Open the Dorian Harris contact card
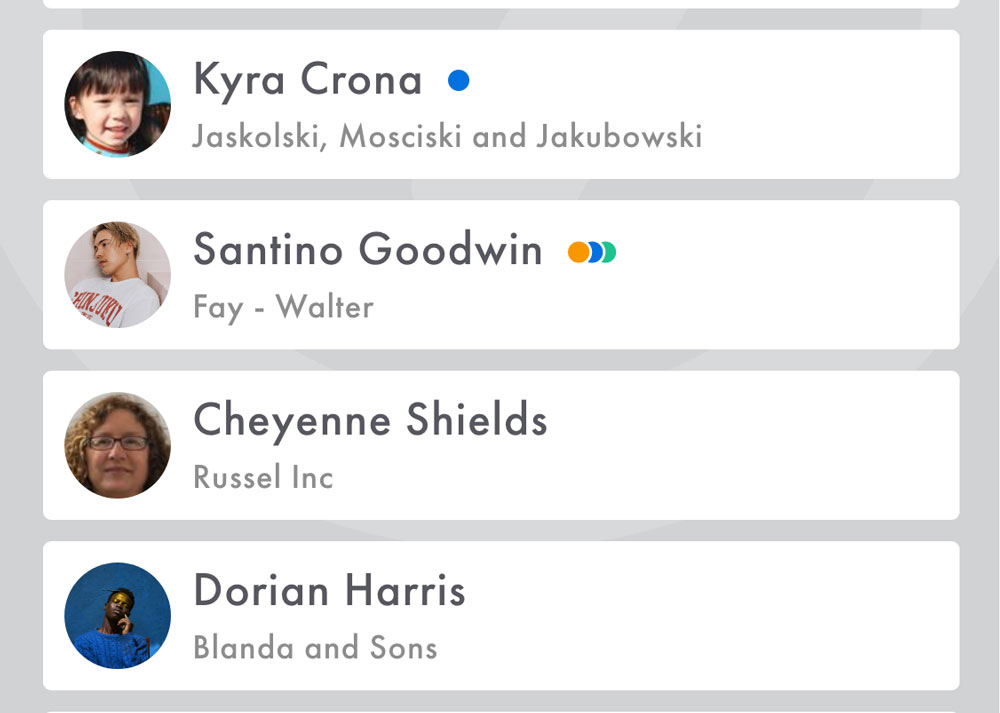The width and height of the screenshot is (1000, 713). 501,615
